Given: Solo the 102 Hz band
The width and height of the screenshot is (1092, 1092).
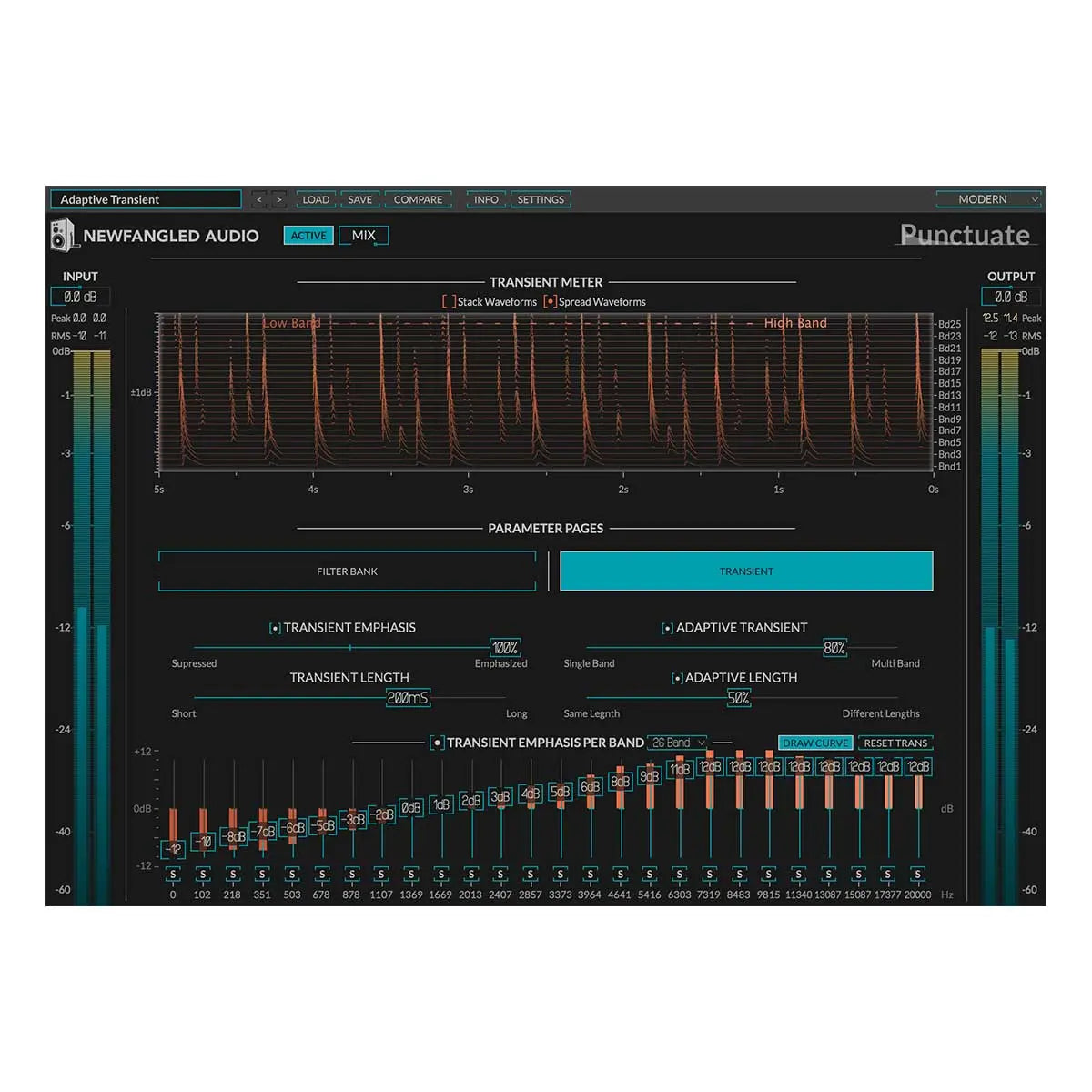Looking at the screenshot, I should click(202, 875).
